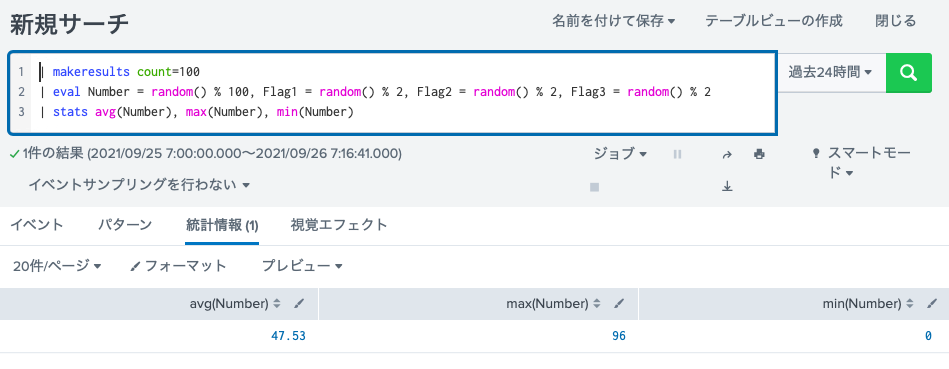Image resolution: width=949 pixels, height=369 pixels.
Task: Click eval command in line 2
Action: (67, 92)
